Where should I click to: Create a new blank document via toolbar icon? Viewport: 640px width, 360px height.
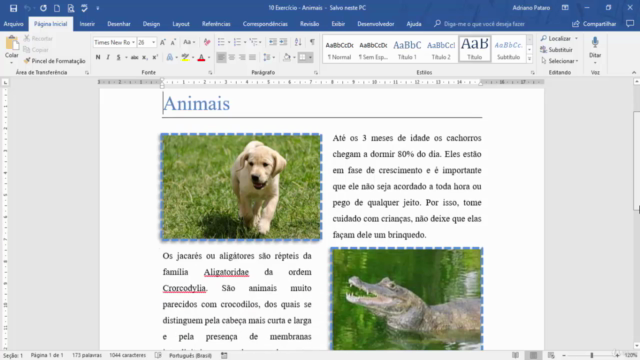57,8
